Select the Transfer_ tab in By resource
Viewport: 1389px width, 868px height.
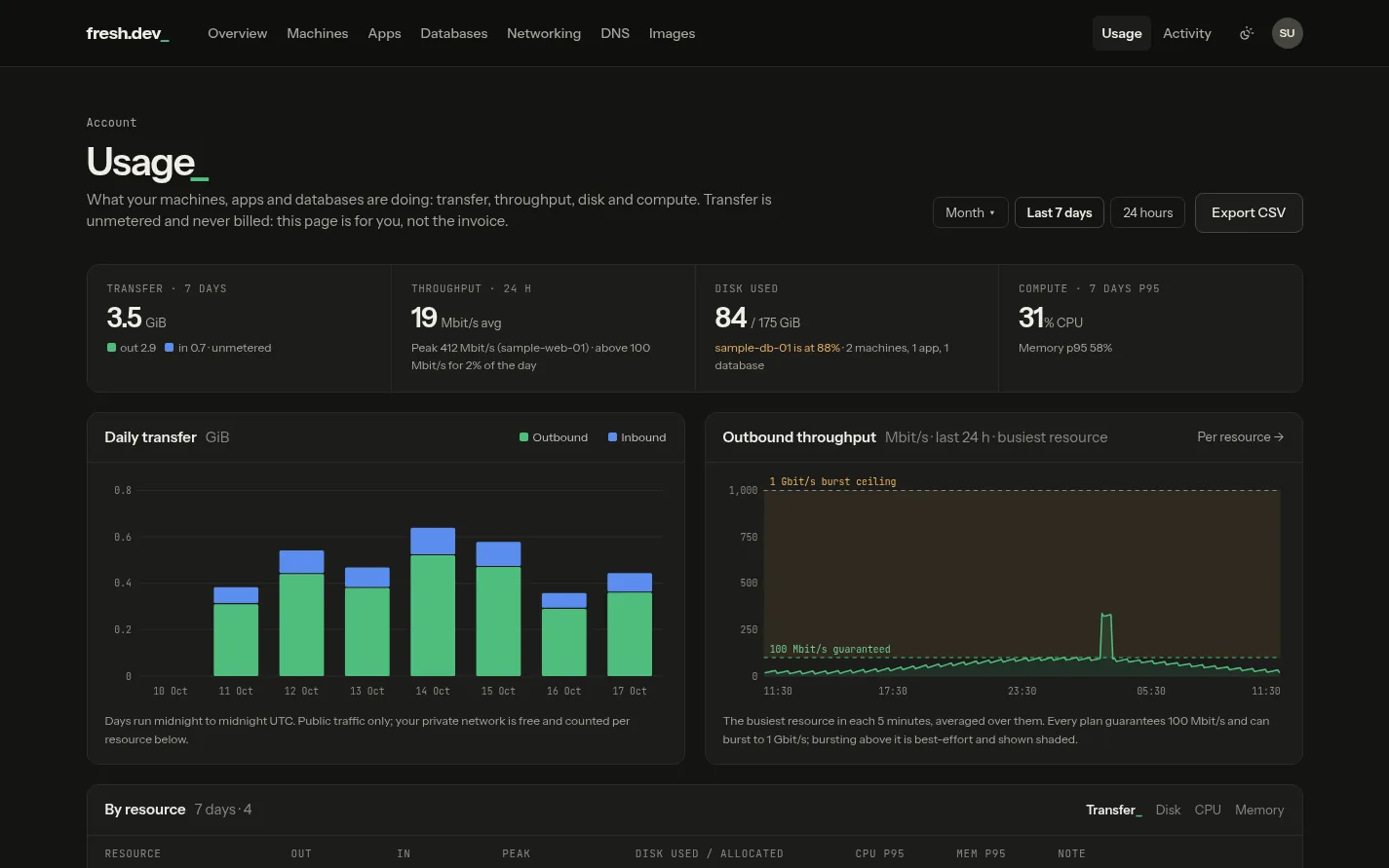(1114, 810)
